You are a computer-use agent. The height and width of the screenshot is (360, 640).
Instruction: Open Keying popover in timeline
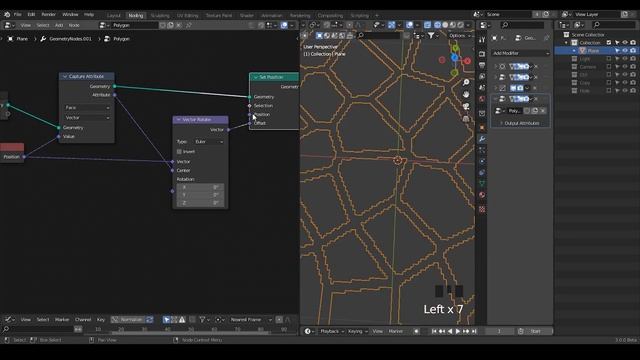tap(358, 331)
